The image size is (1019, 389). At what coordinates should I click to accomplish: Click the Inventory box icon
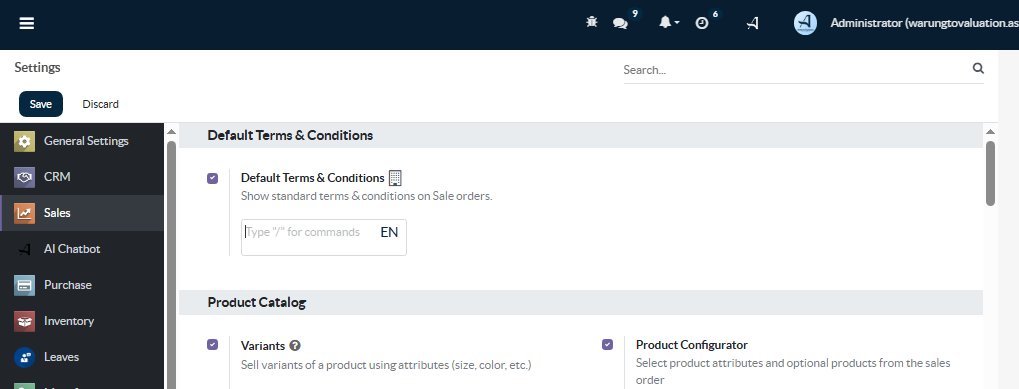pos(24,321)
